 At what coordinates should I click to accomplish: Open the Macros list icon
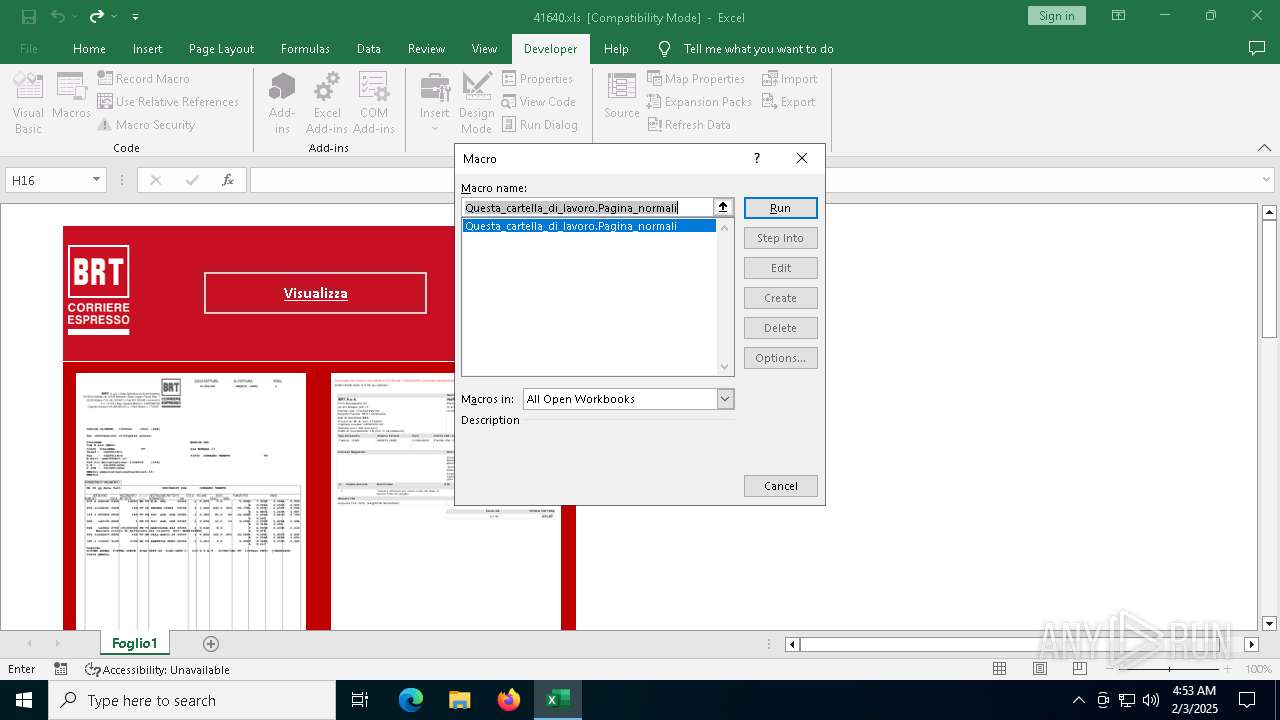(x=71, y=97)
